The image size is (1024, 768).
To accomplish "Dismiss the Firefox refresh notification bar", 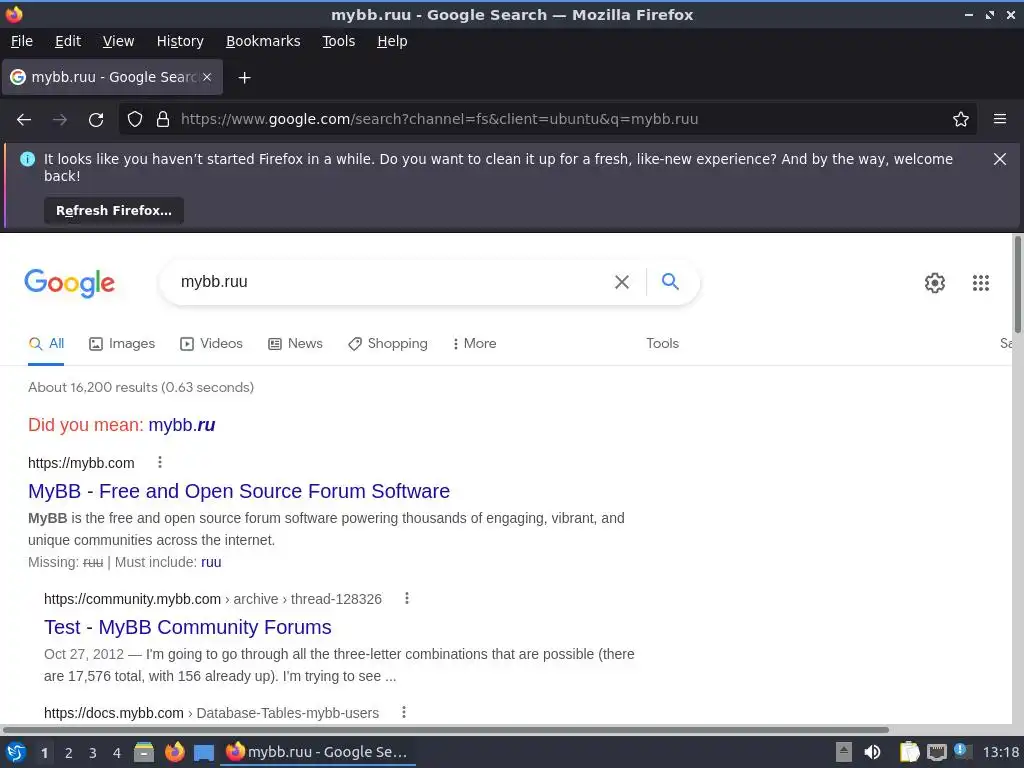I will coord(1000,159).
